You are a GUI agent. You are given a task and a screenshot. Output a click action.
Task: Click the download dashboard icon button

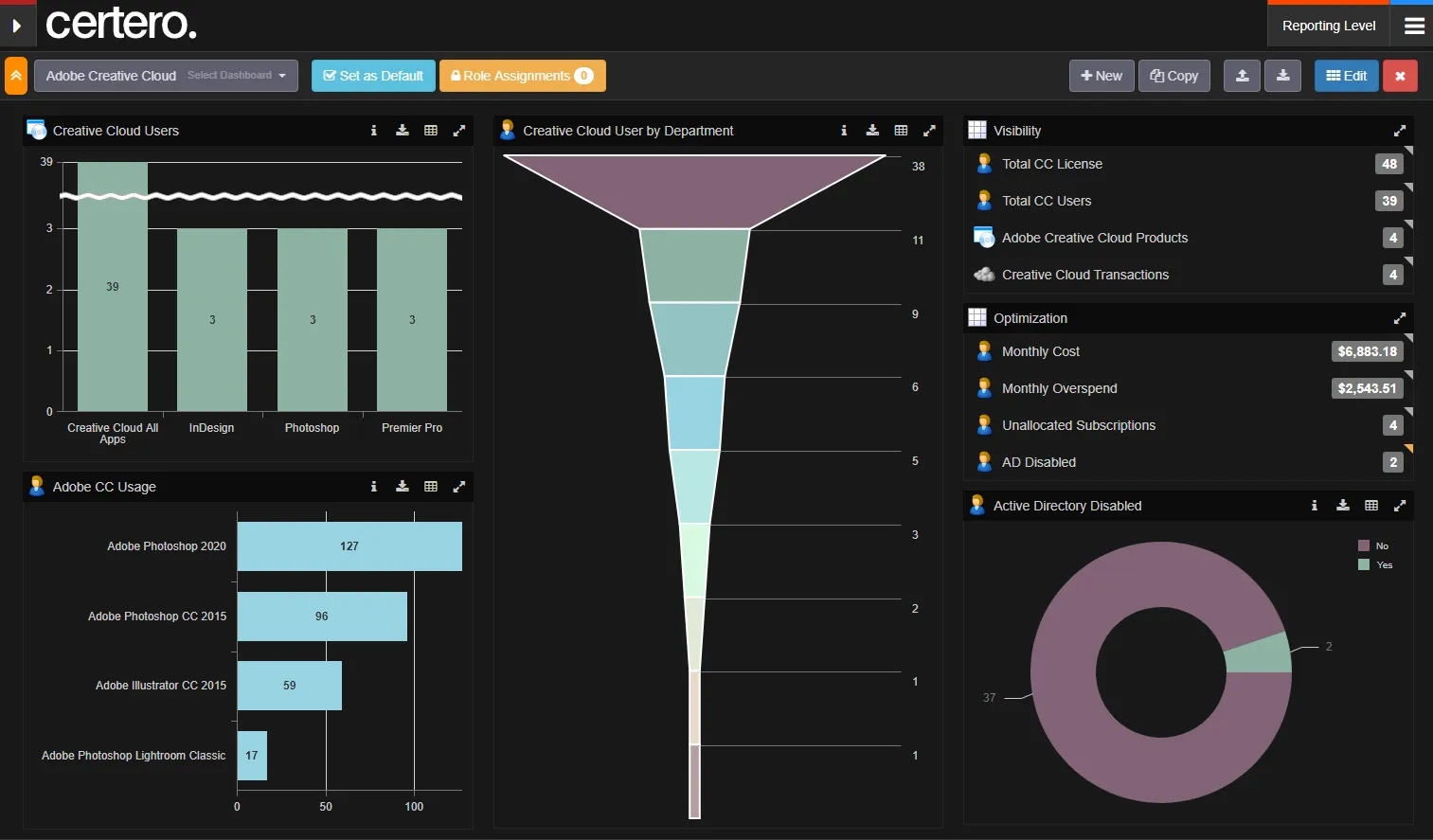click(x=1283, y=76)
